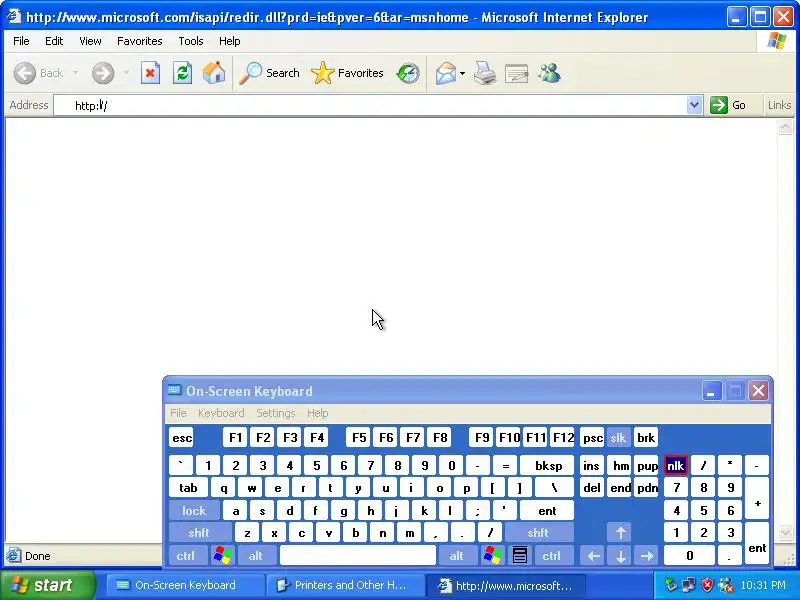Image resolution: width=800 pixels, height=600 pixels.
Task: Click the down arrow key on keyboard
Action: [x=620, y=556]
